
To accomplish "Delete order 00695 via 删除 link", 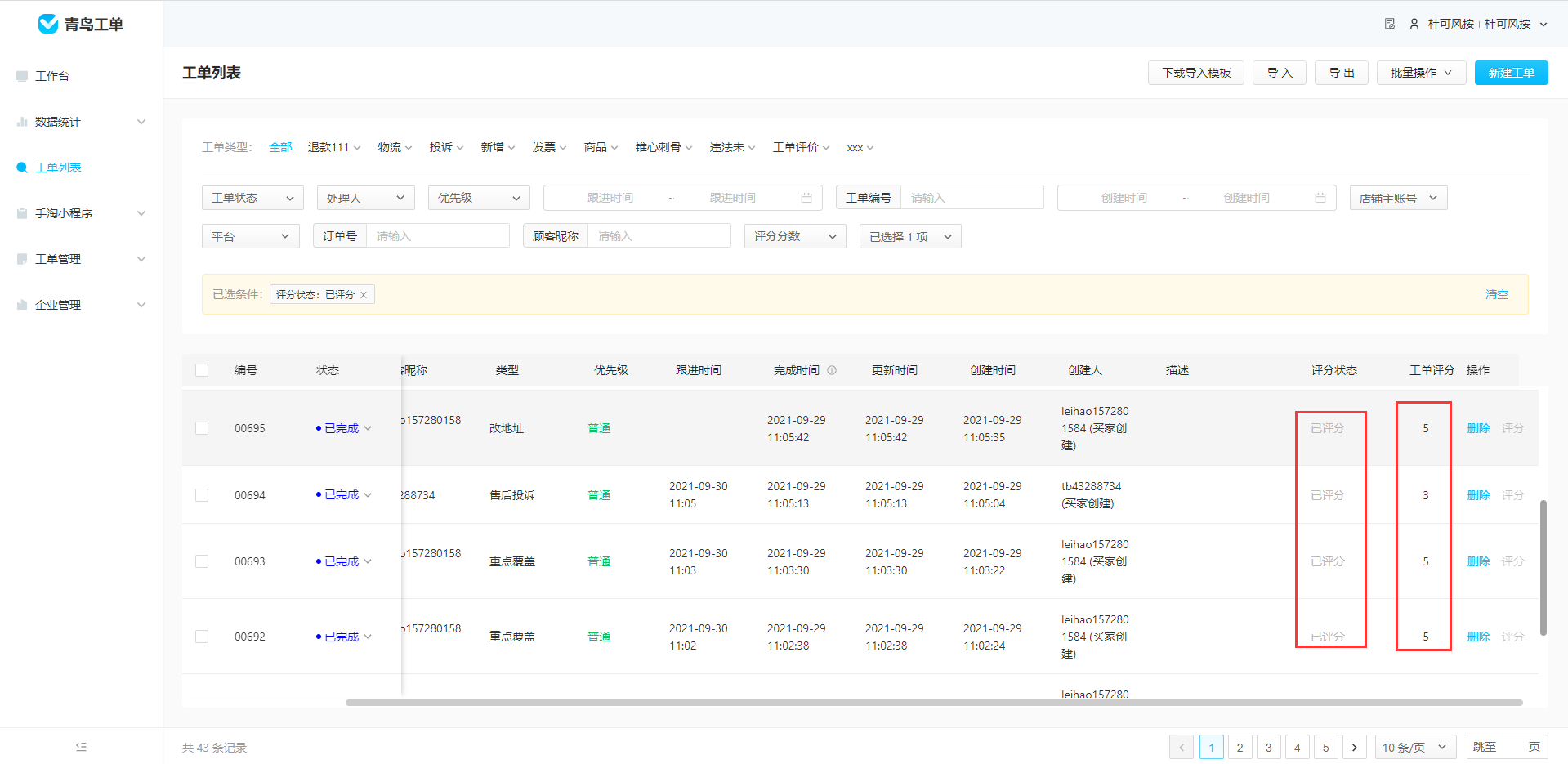I will click(x=1479, y=428).
